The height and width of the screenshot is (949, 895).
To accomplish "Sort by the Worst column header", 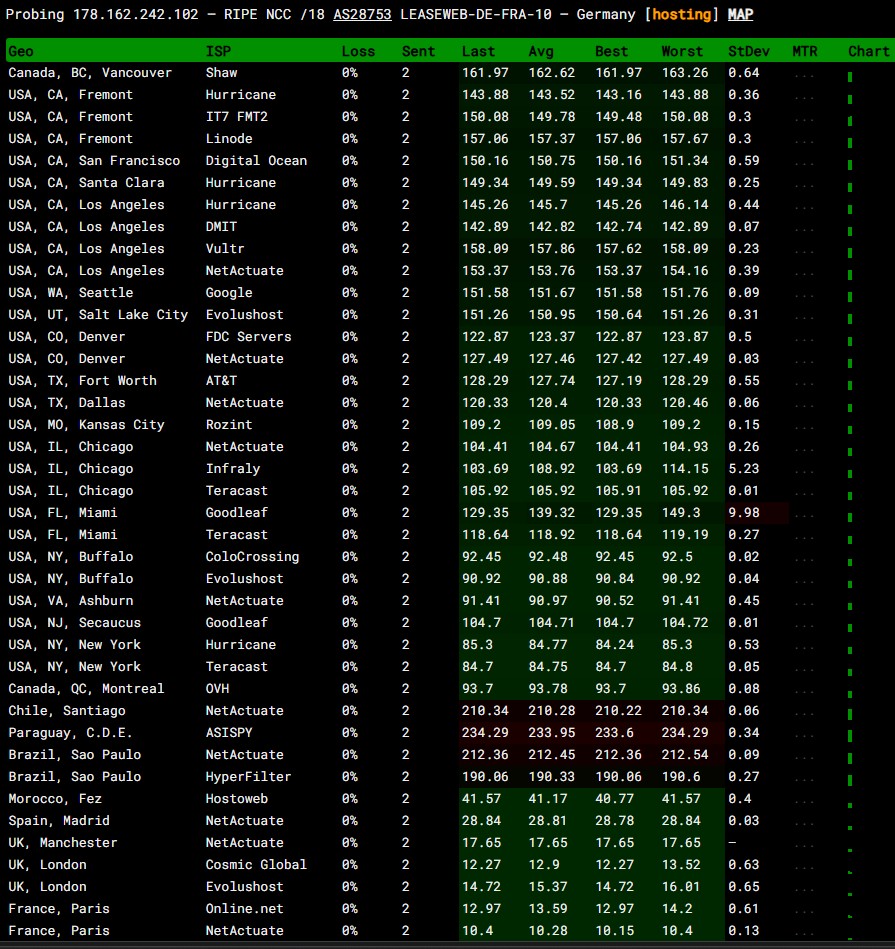I will click(682, 51).
